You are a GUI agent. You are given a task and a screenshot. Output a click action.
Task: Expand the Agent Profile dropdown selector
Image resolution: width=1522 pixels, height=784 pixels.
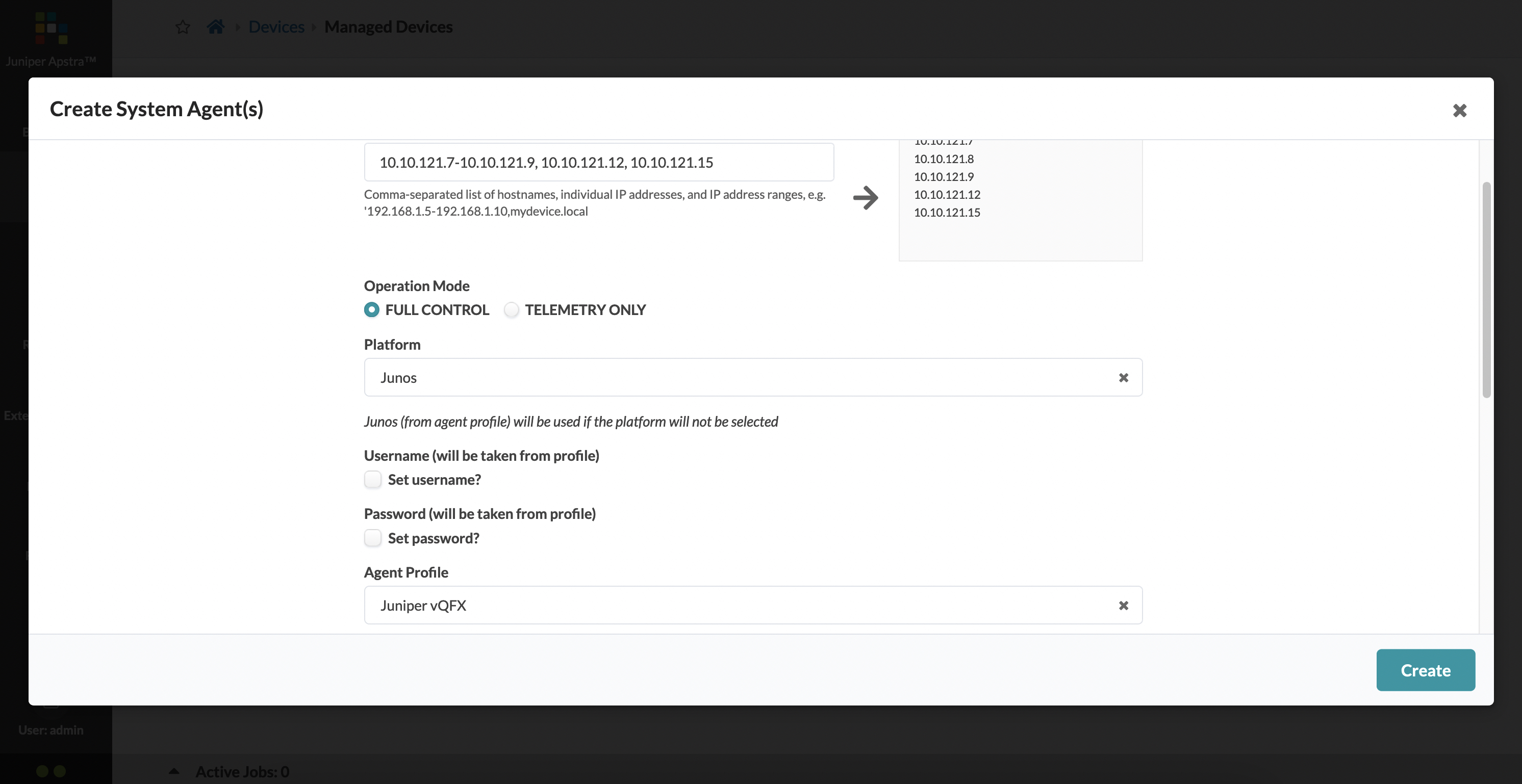point(753,604)
